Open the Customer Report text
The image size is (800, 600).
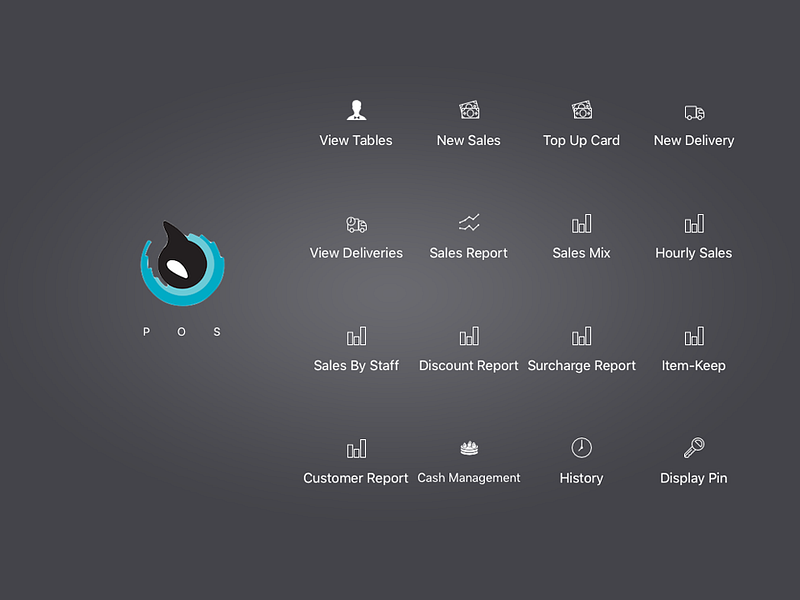coord(356,479)
